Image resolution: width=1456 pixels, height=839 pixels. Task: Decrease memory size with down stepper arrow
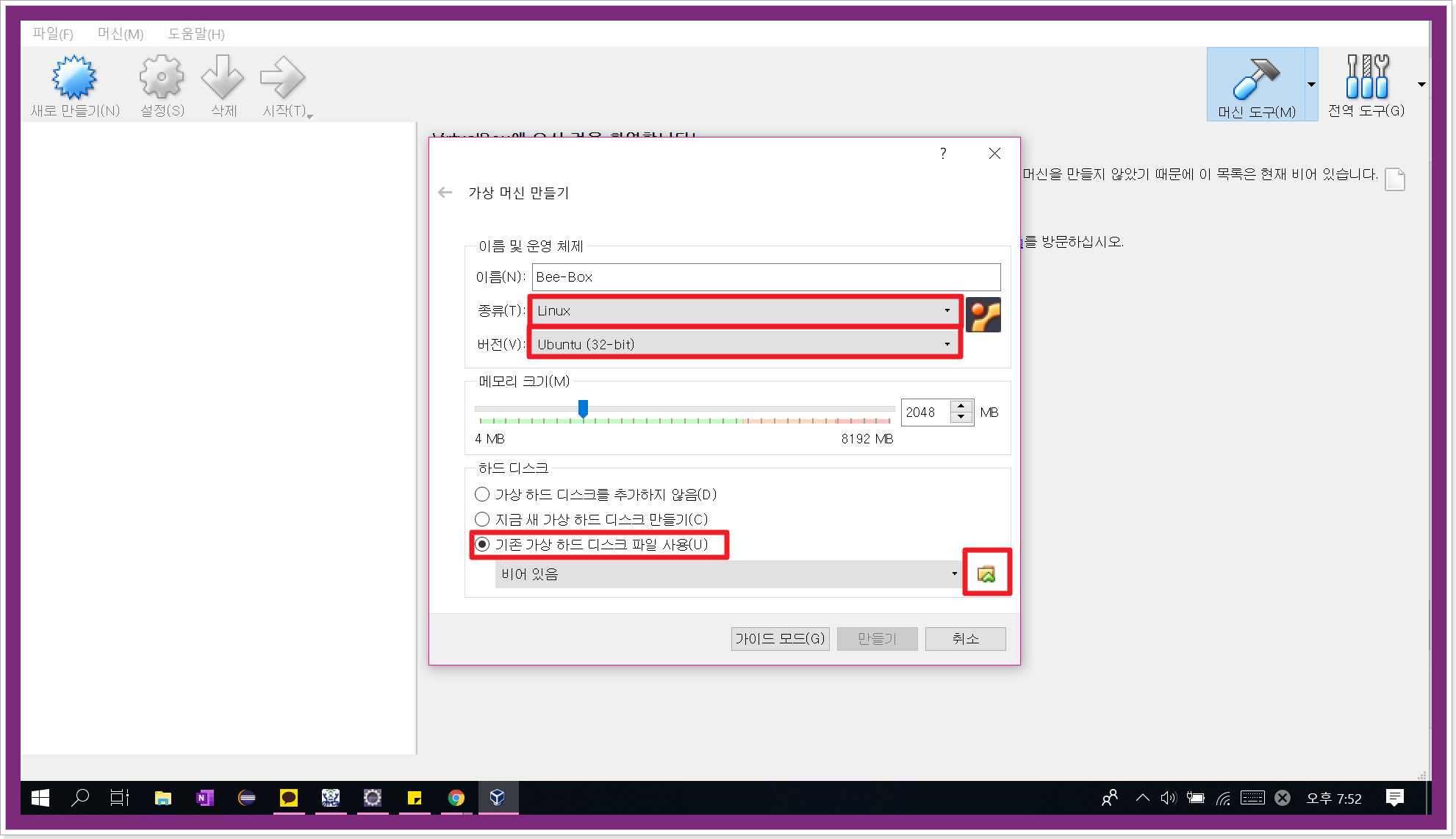coord(961,418)
